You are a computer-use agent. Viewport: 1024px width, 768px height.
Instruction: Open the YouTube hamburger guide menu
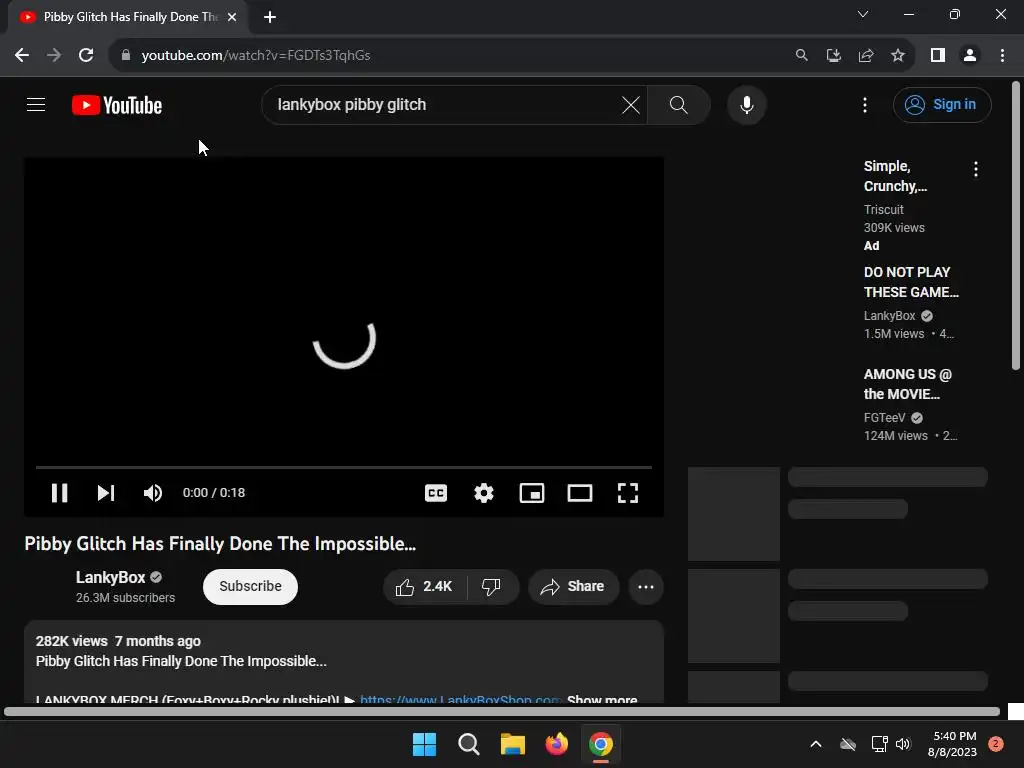point(36,104)
